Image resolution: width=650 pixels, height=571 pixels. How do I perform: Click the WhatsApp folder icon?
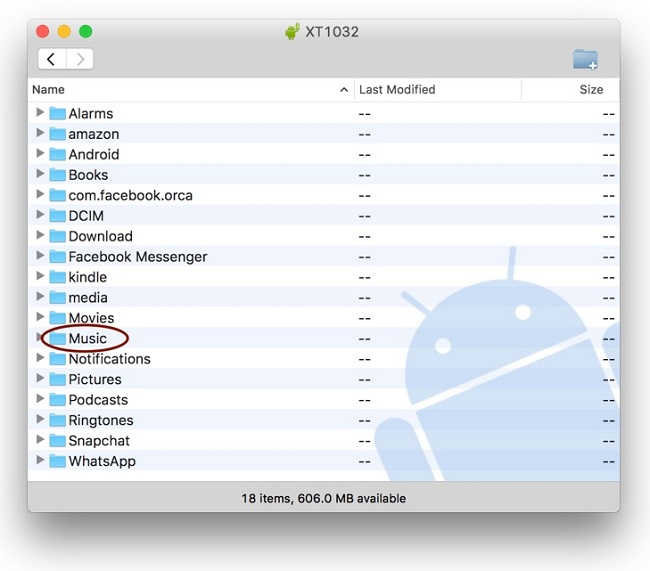point(58,462)
